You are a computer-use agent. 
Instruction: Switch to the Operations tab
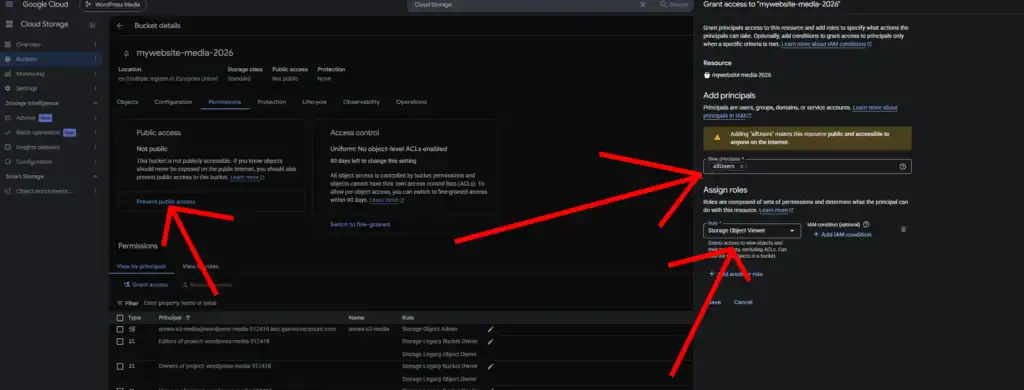[x=411, y=102]
